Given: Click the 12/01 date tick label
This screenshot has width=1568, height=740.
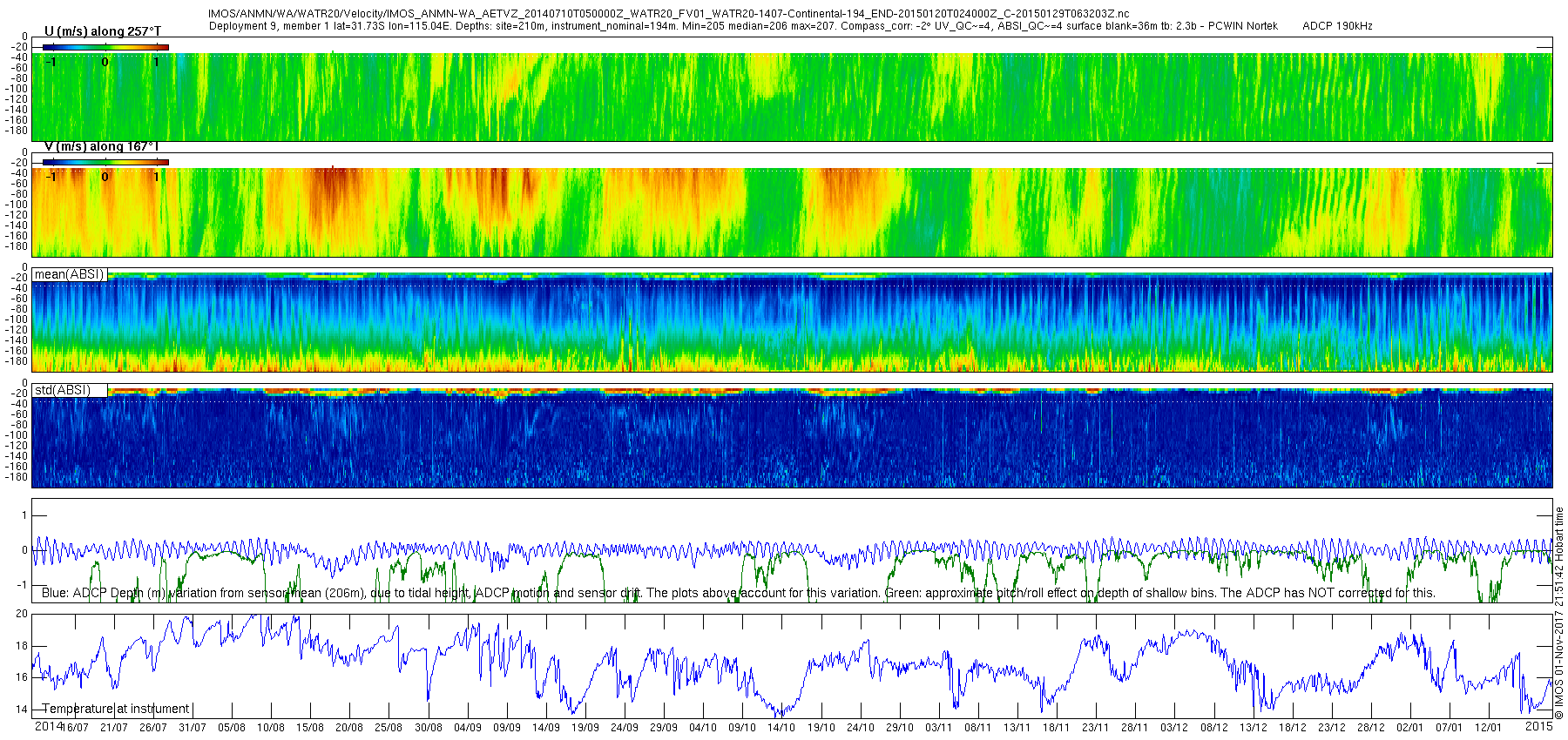Looking at the screenshot, I should coord(1489,728).
